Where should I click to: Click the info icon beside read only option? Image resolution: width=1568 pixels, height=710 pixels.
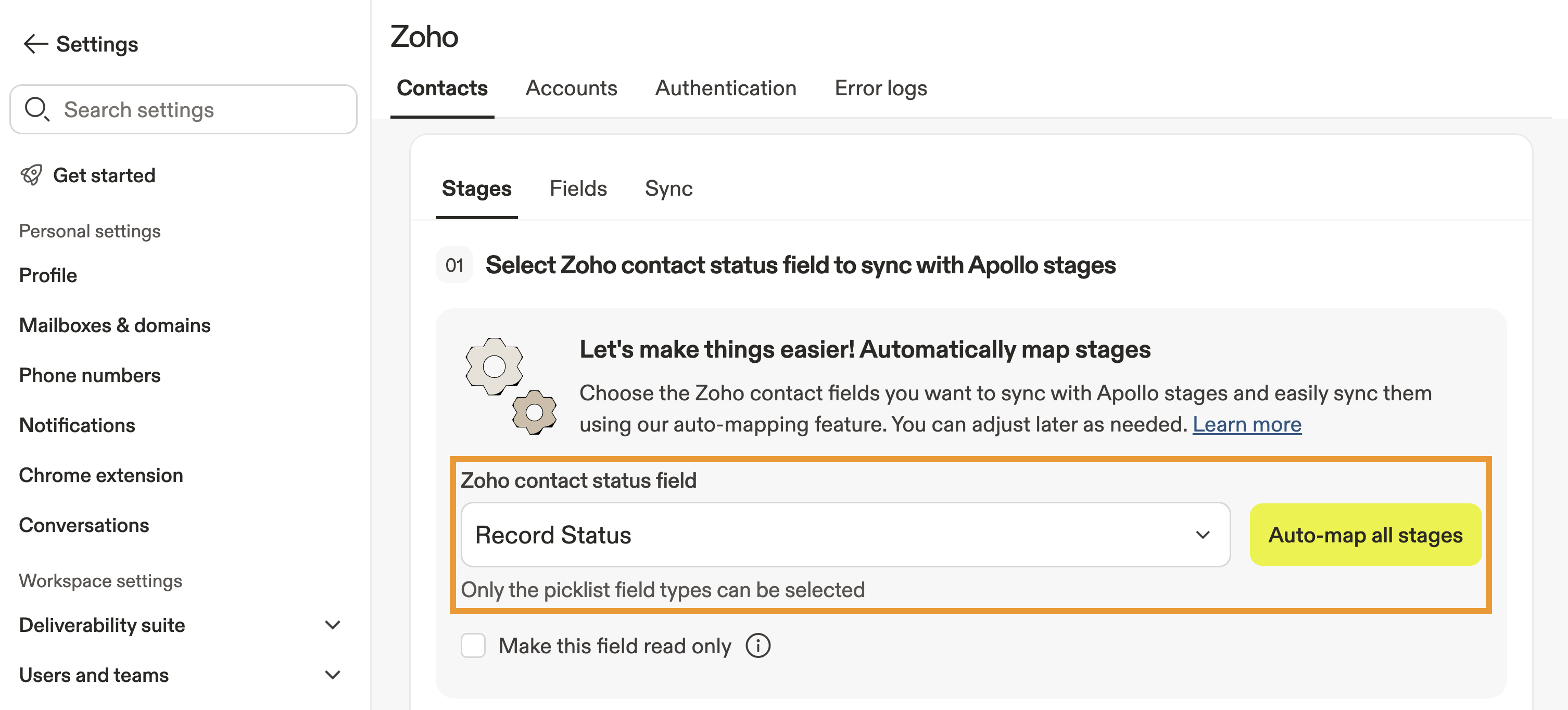click(758, 645)
